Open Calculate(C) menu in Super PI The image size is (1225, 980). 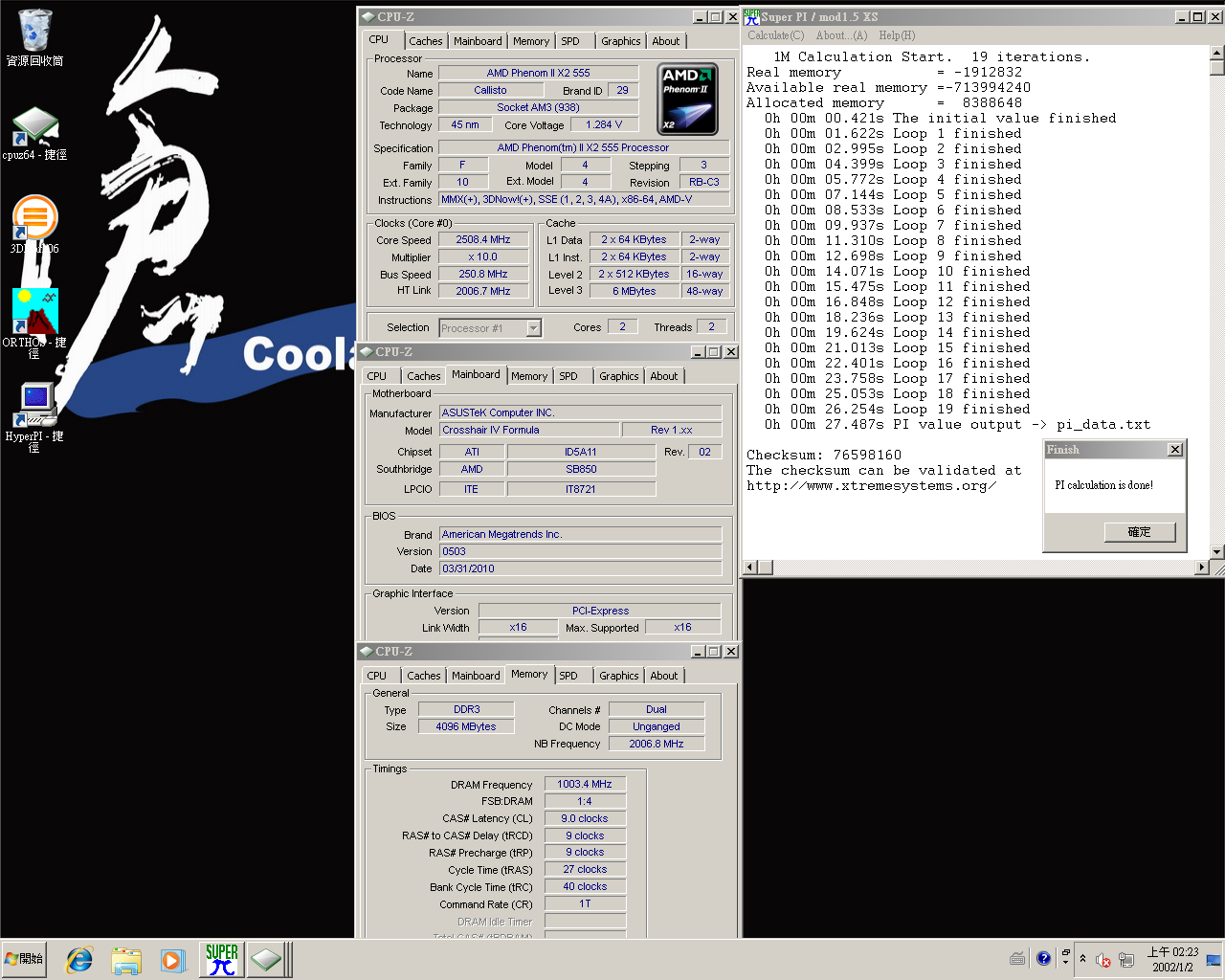[775, 35]
